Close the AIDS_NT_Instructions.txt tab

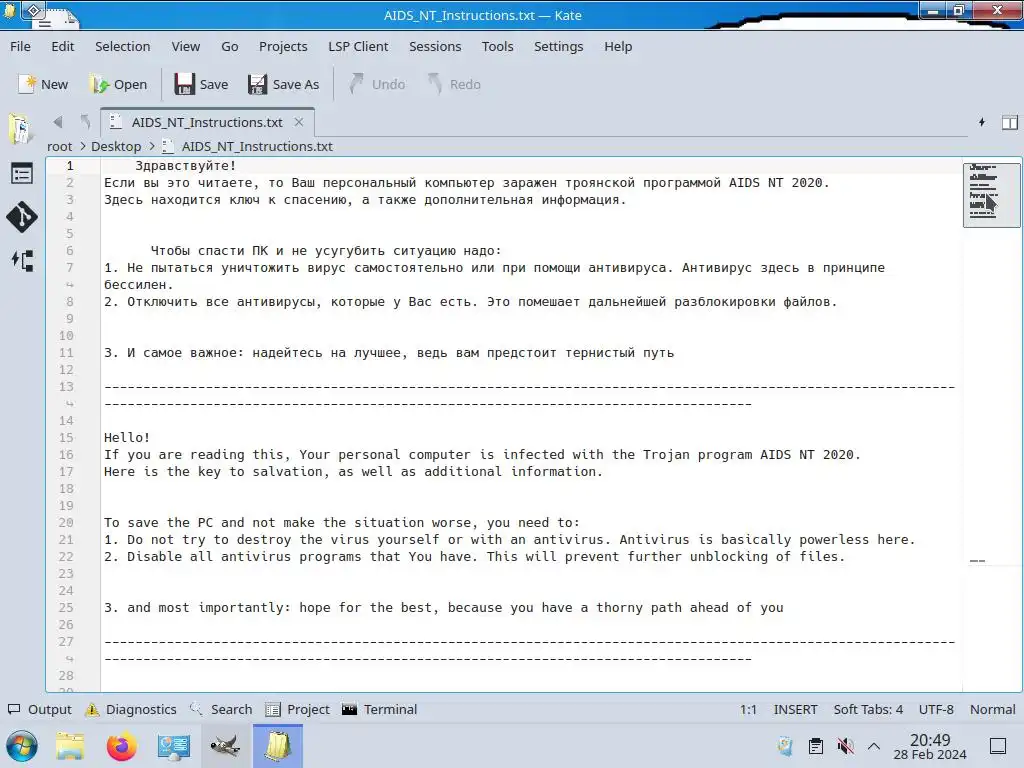coord(298,122)
